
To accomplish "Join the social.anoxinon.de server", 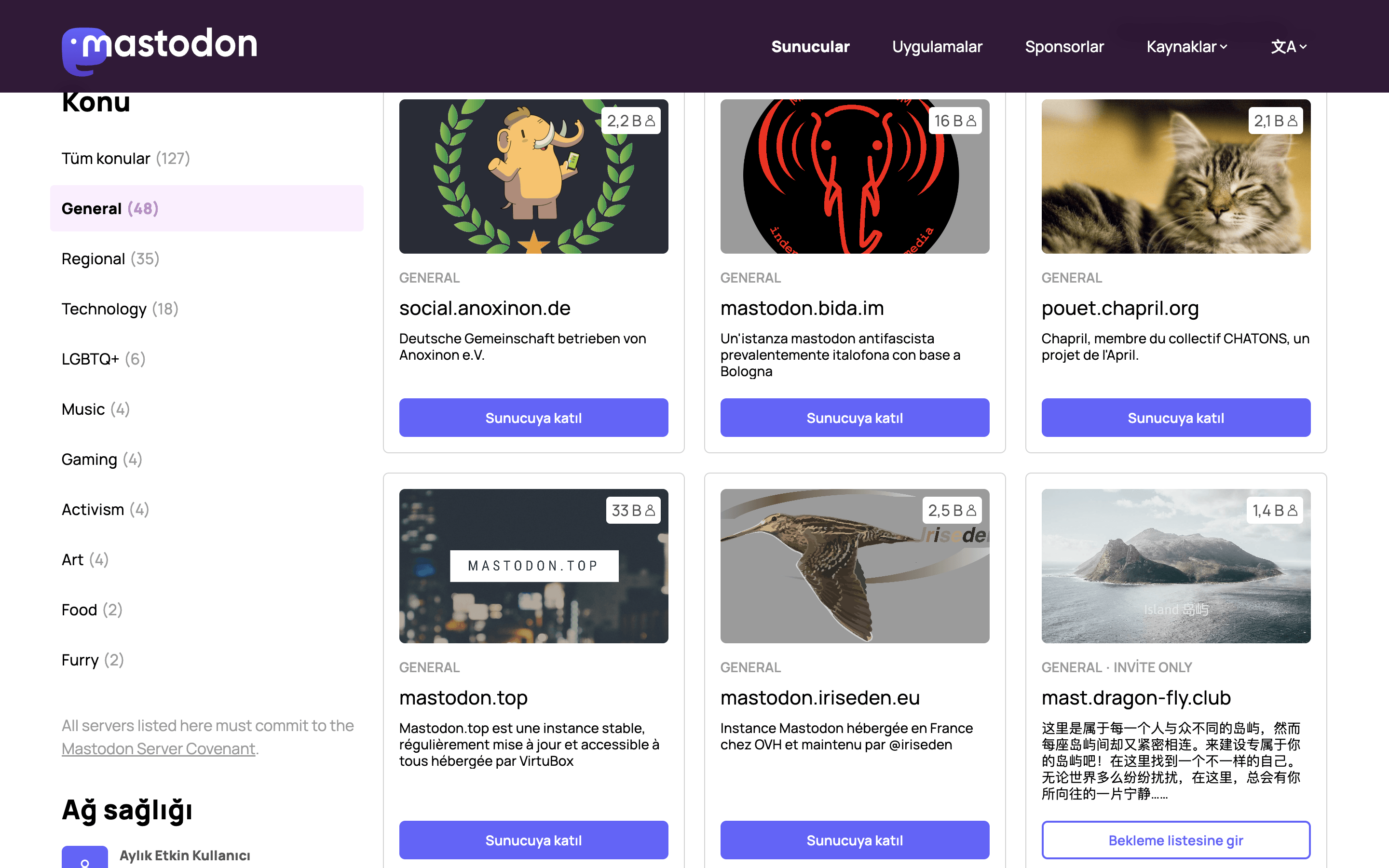I will (533, 418).
